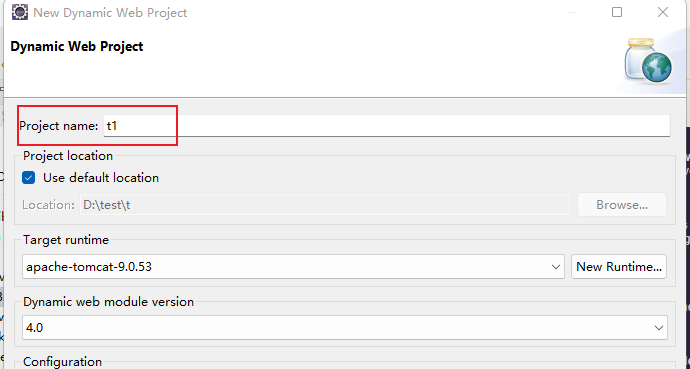The height and width of the screenshot is (369, 690).
Task: Click the Project name label
Action: (59, 126)
